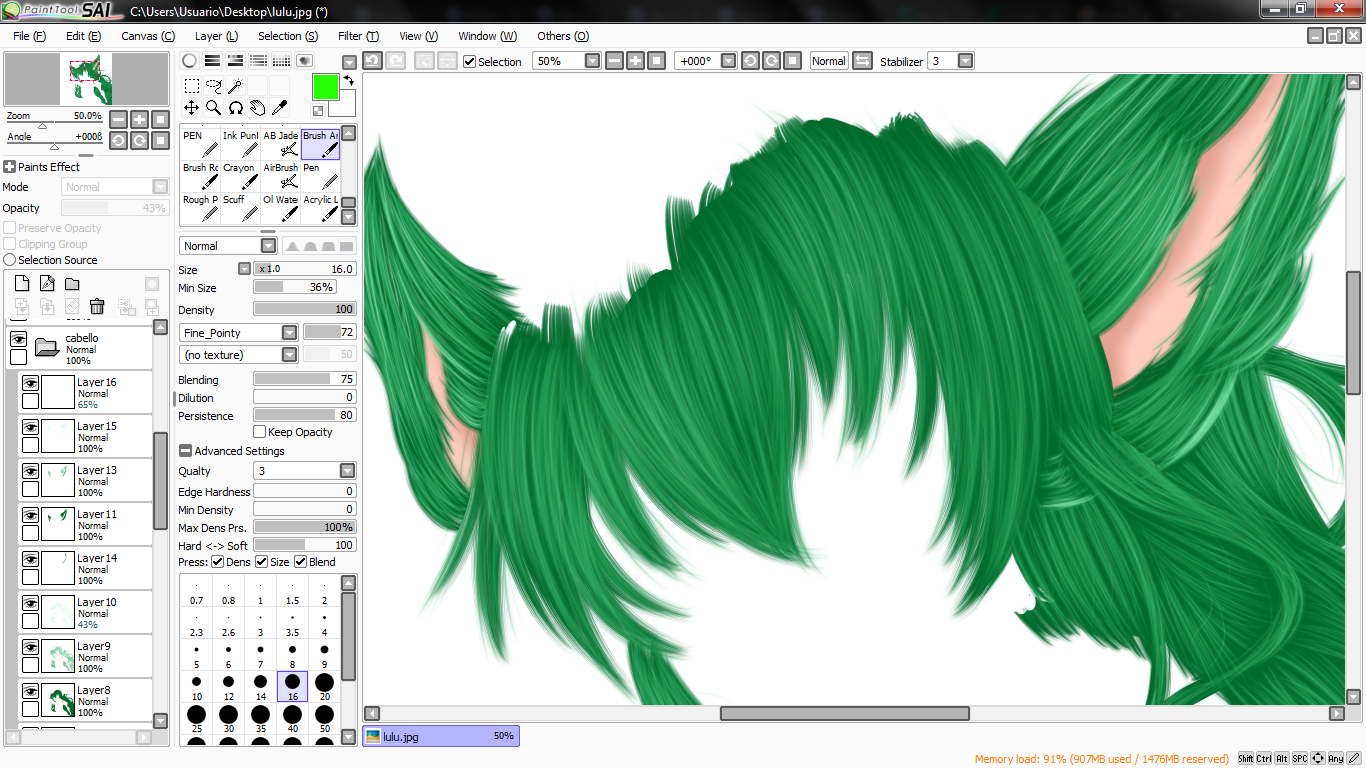The width and height of the screenshot is (1366, 768).
Task: Open the Quality dropdown
Action: [347, 470]
